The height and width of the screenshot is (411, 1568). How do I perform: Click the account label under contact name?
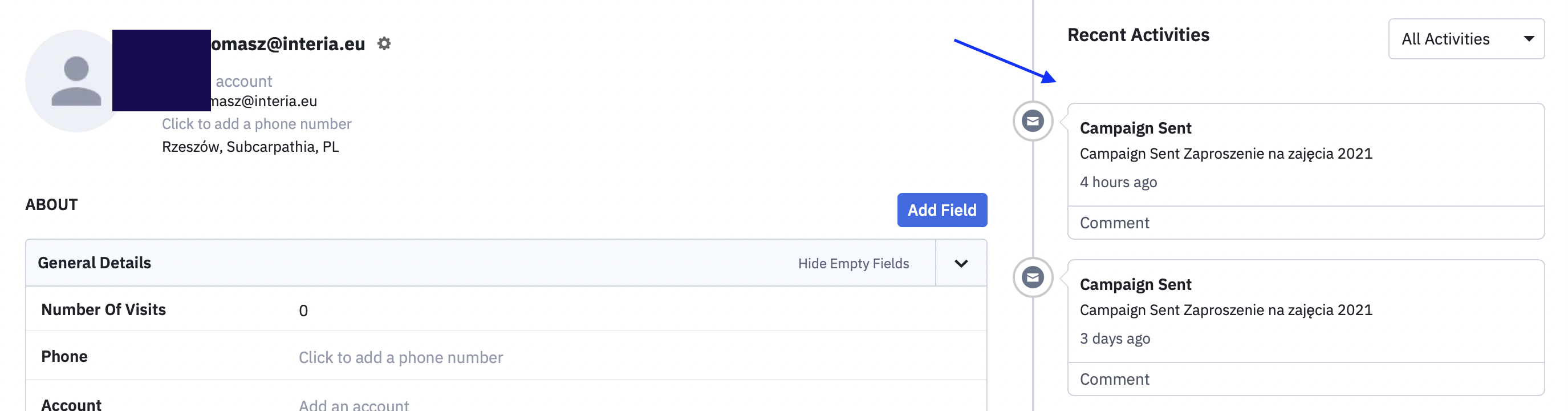[243, 81]
